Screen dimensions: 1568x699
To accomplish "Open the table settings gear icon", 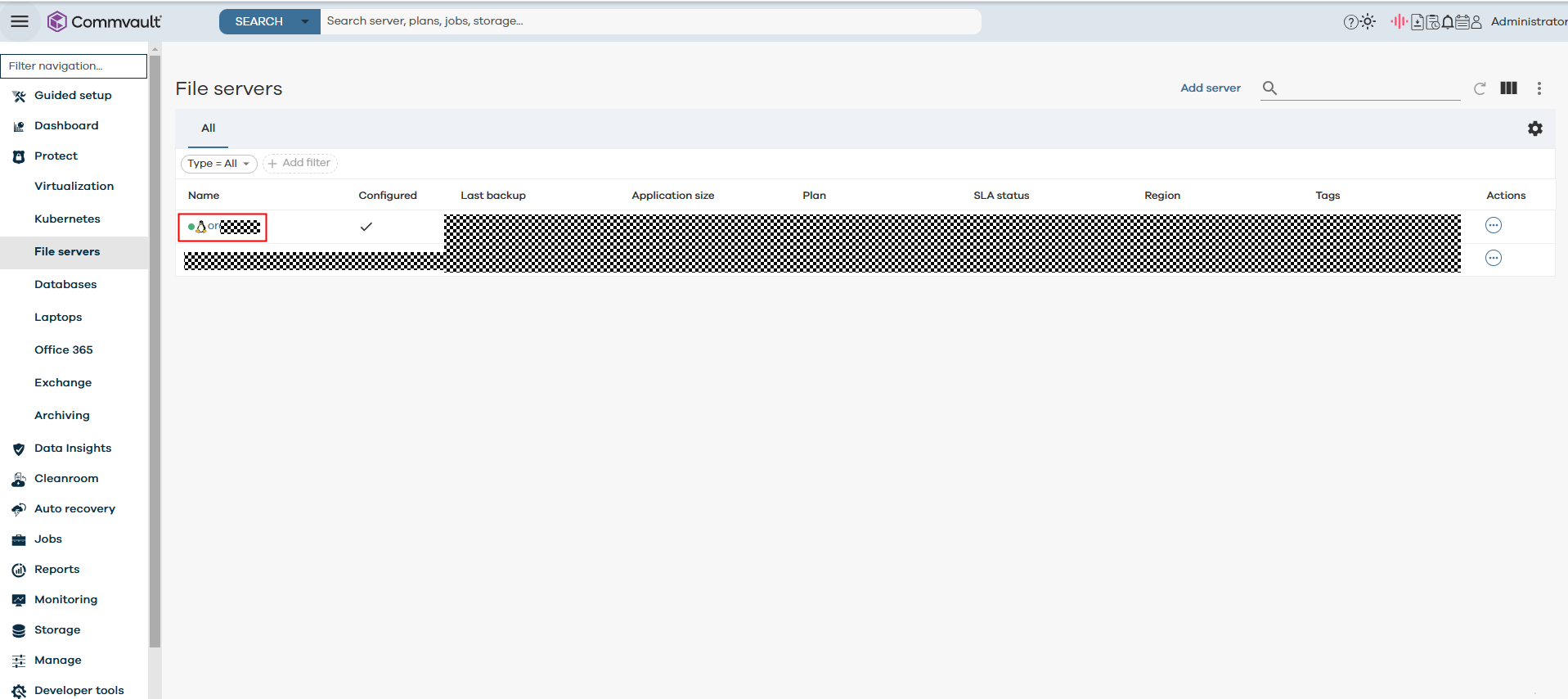I will (x=1535, y=129).
